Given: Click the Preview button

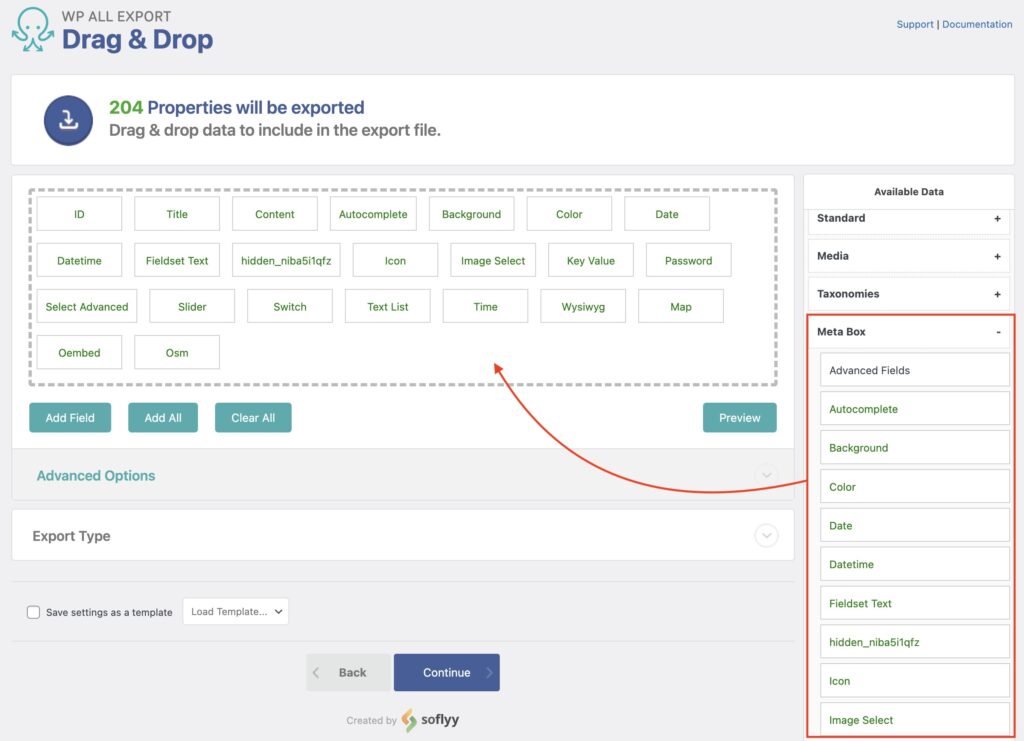Looking at the screenshot, I should [740, 417].
